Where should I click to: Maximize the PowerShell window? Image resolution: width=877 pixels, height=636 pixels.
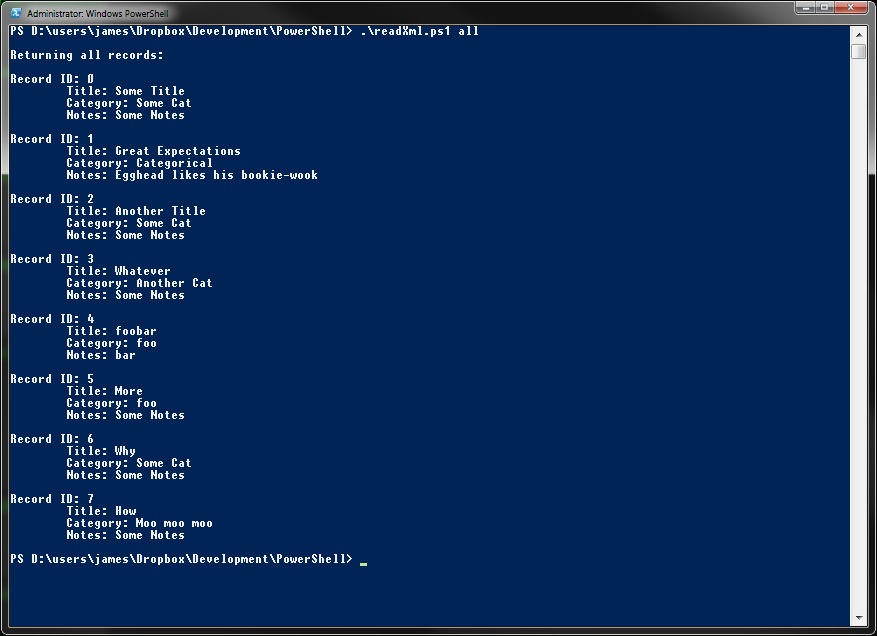coord(824,7)
